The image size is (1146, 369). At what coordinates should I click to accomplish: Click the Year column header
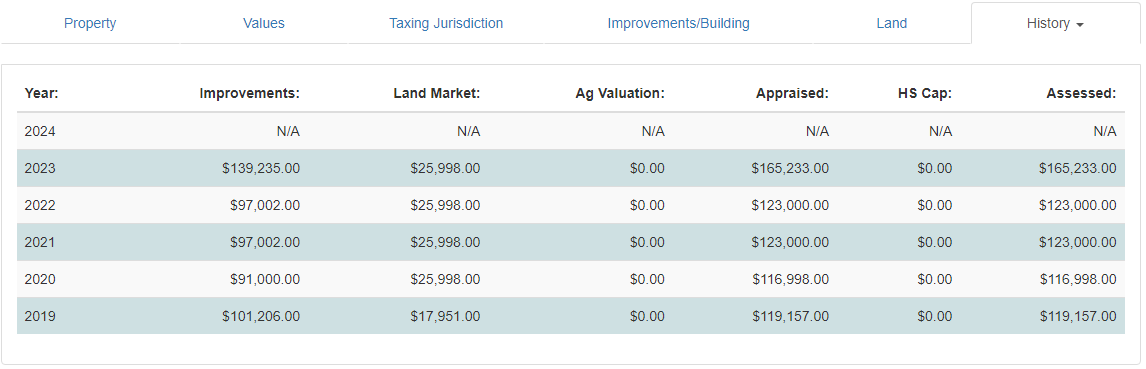pyautogui.click(x=42, y=94)
